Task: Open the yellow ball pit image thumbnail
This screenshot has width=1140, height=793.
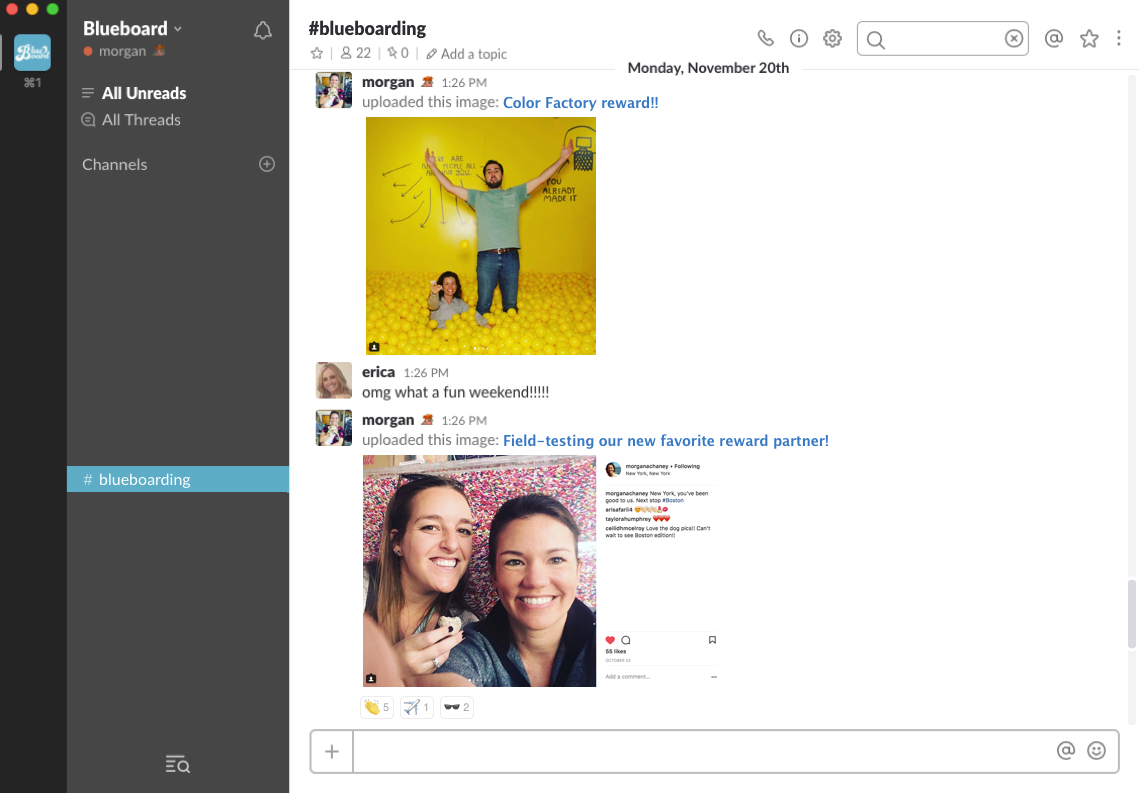Action: click(x=481, y=236)
